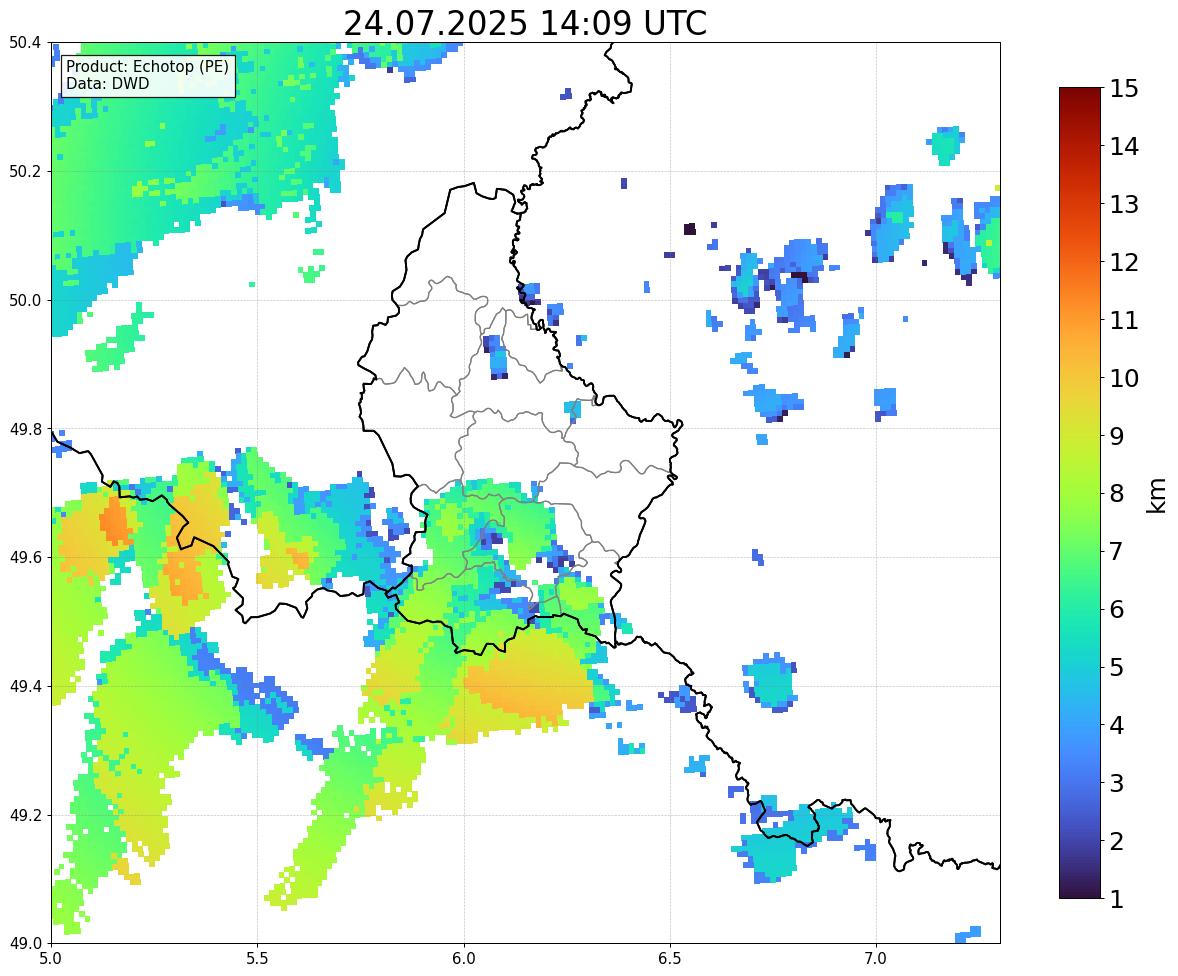The width and height of the screenshot is (1178, 976).
Task: Click the dark purple bottom of colorbar
Action: tap(1080, 889)
